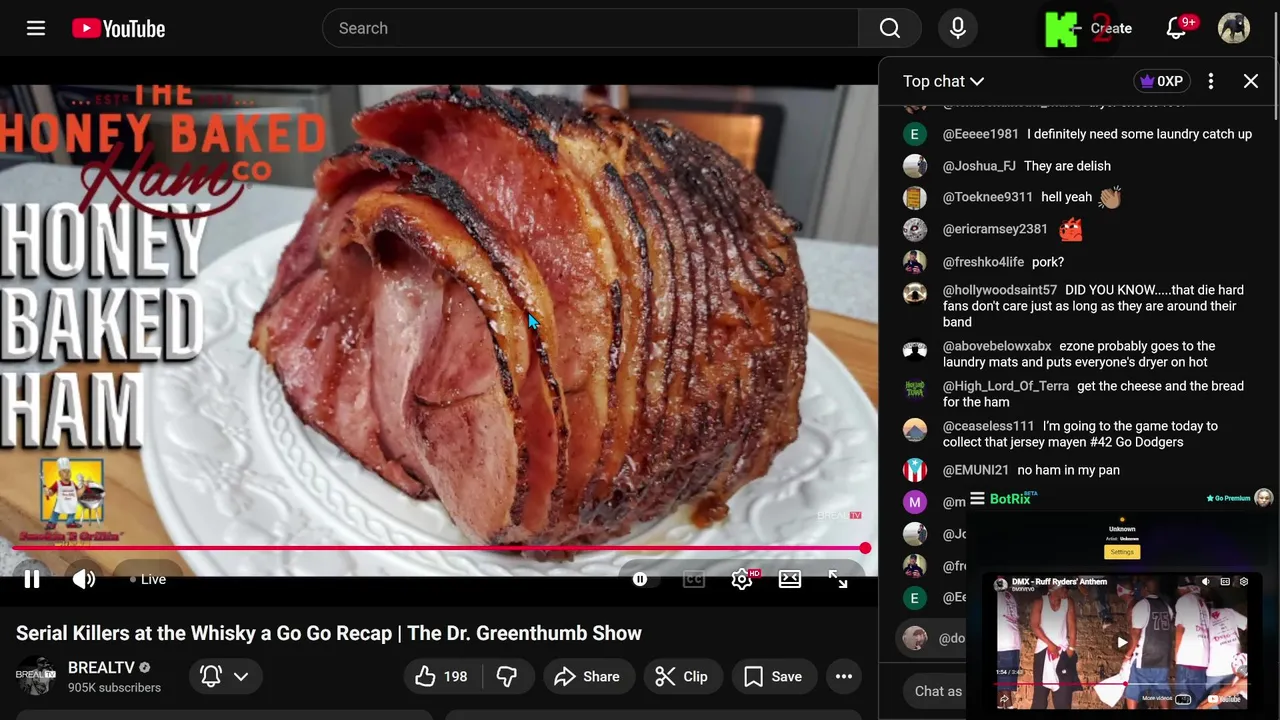
Task: Click @freshko4life's pork? message
Action: (x=1048, y=262)
